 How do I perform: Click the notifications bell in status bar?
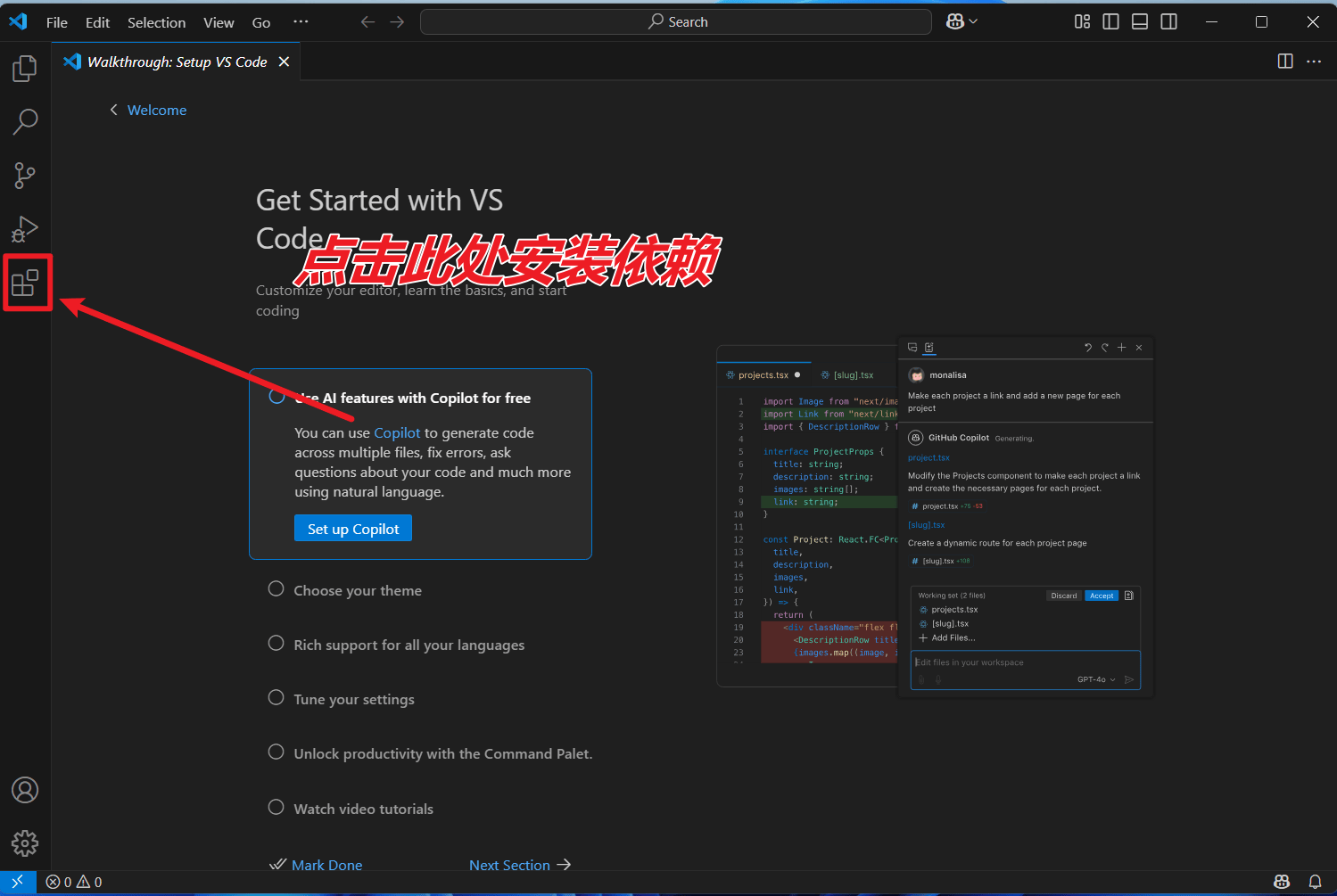[x=1315, y=882]
